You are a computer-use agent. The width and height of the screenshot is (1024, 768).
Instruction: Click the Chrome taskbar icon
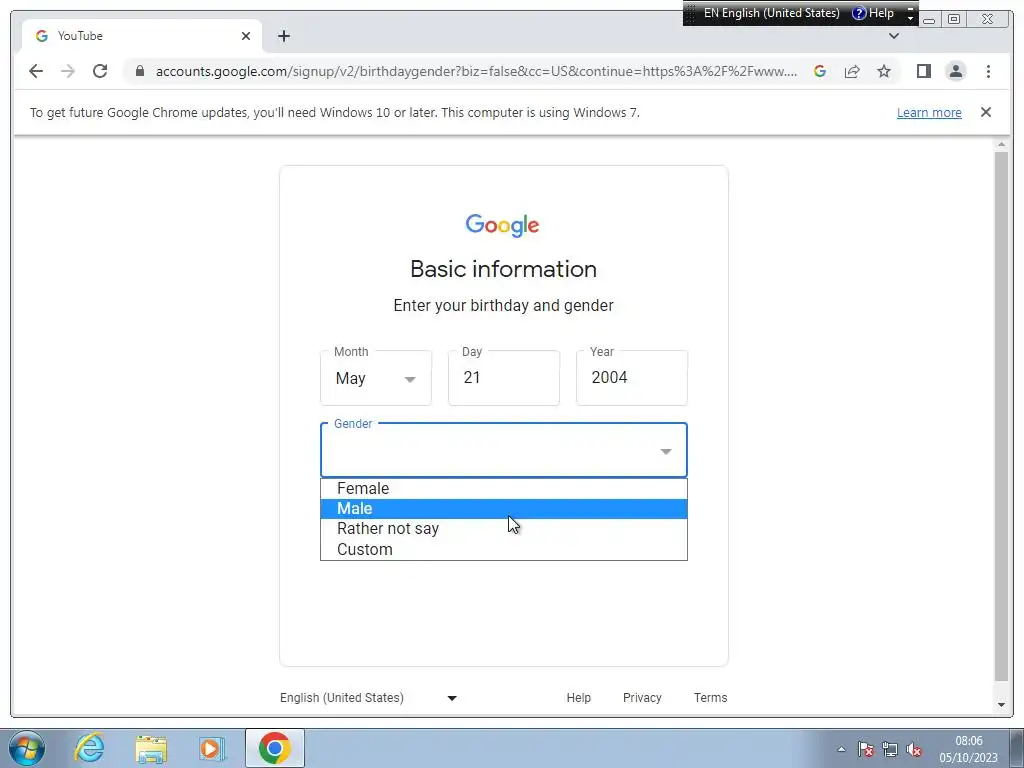tap(275, 748)
